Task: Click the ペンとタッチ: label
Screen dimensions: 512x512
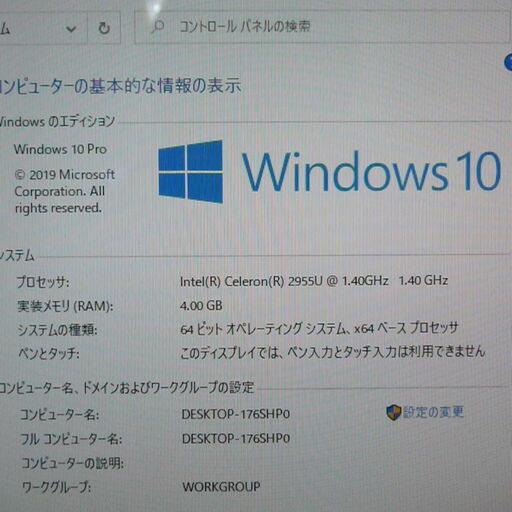Action: [x=49, y=353]
